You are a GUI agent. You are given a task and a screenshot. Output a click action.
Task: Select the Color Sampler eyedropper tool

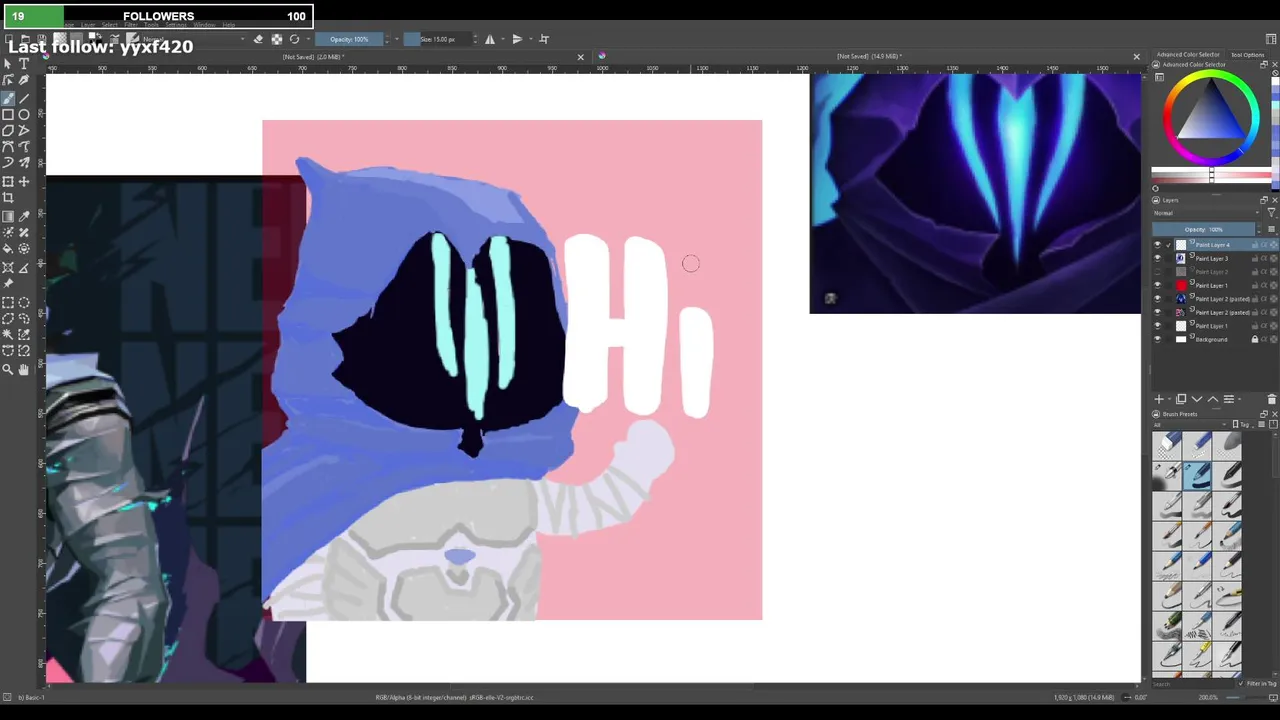[x=24, y=216]
